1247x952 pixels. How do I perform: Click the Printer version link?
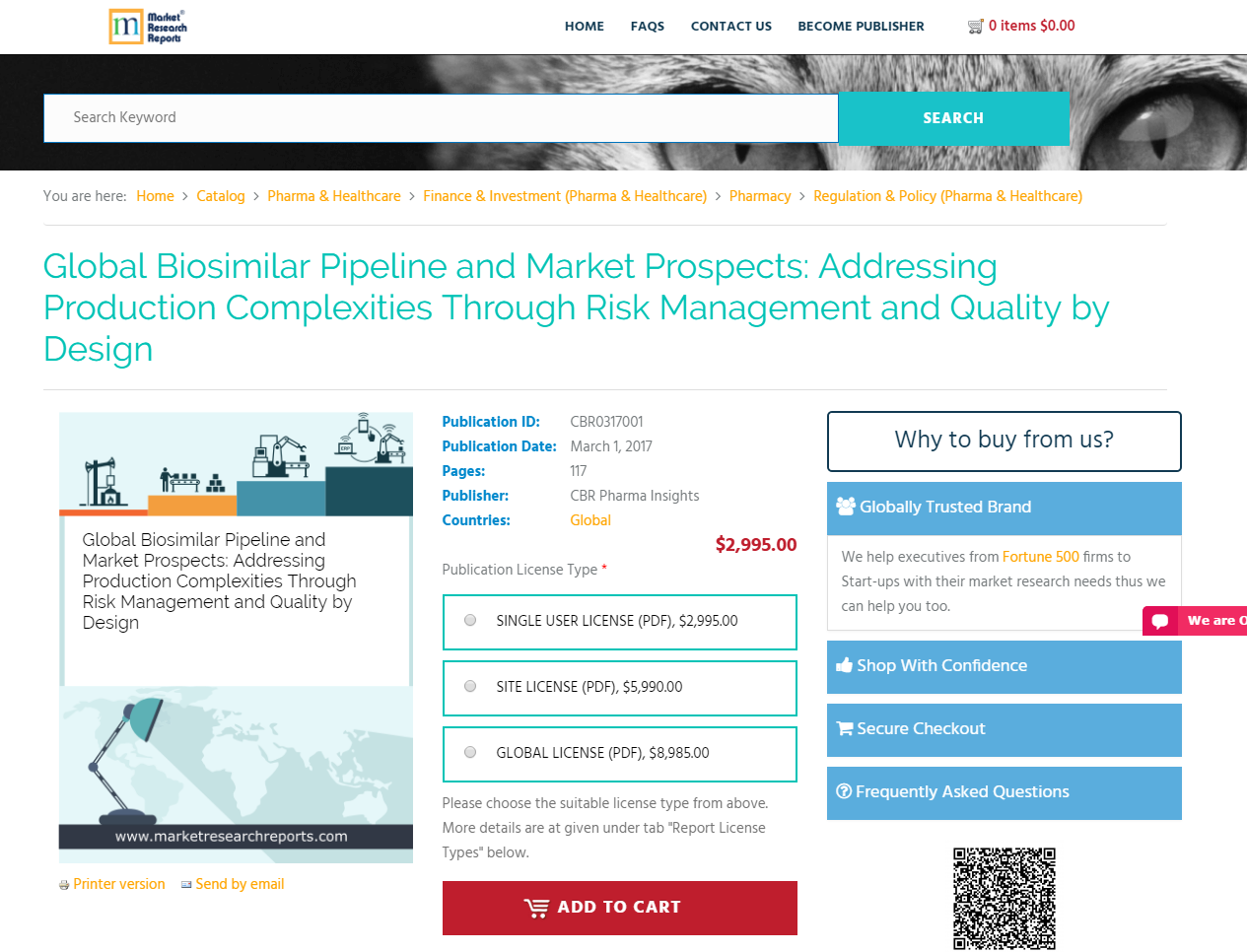(119, 885)
